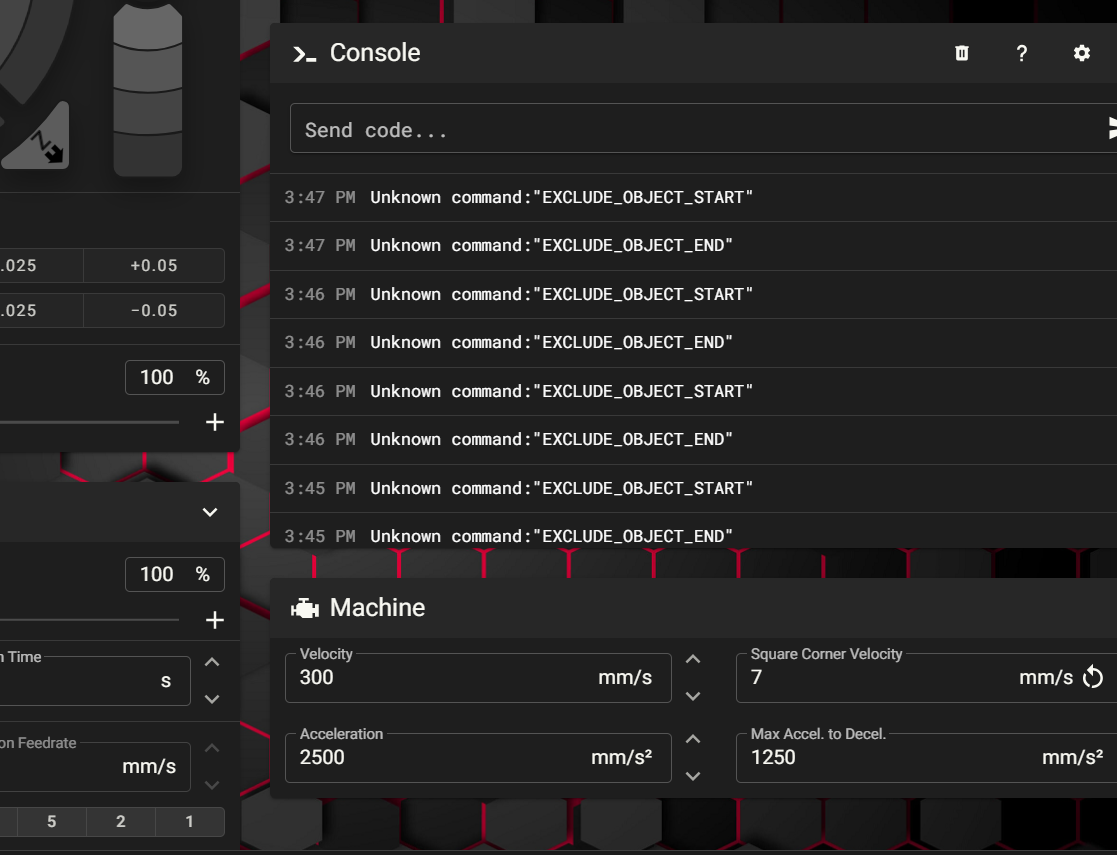Screen dimensions: 1117x855
Task: Click the upper 100 % percentage field
Action: 175,378
